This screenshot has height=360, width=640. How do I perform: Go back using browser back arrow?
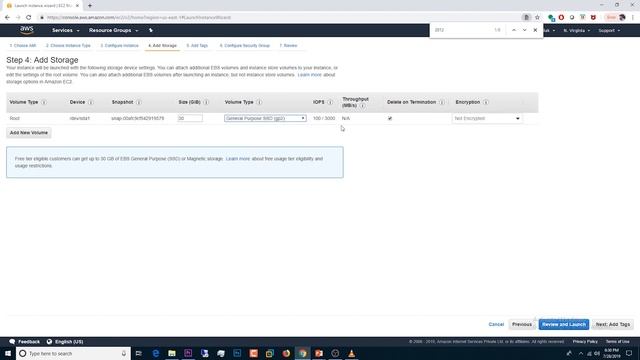point(7,18)
